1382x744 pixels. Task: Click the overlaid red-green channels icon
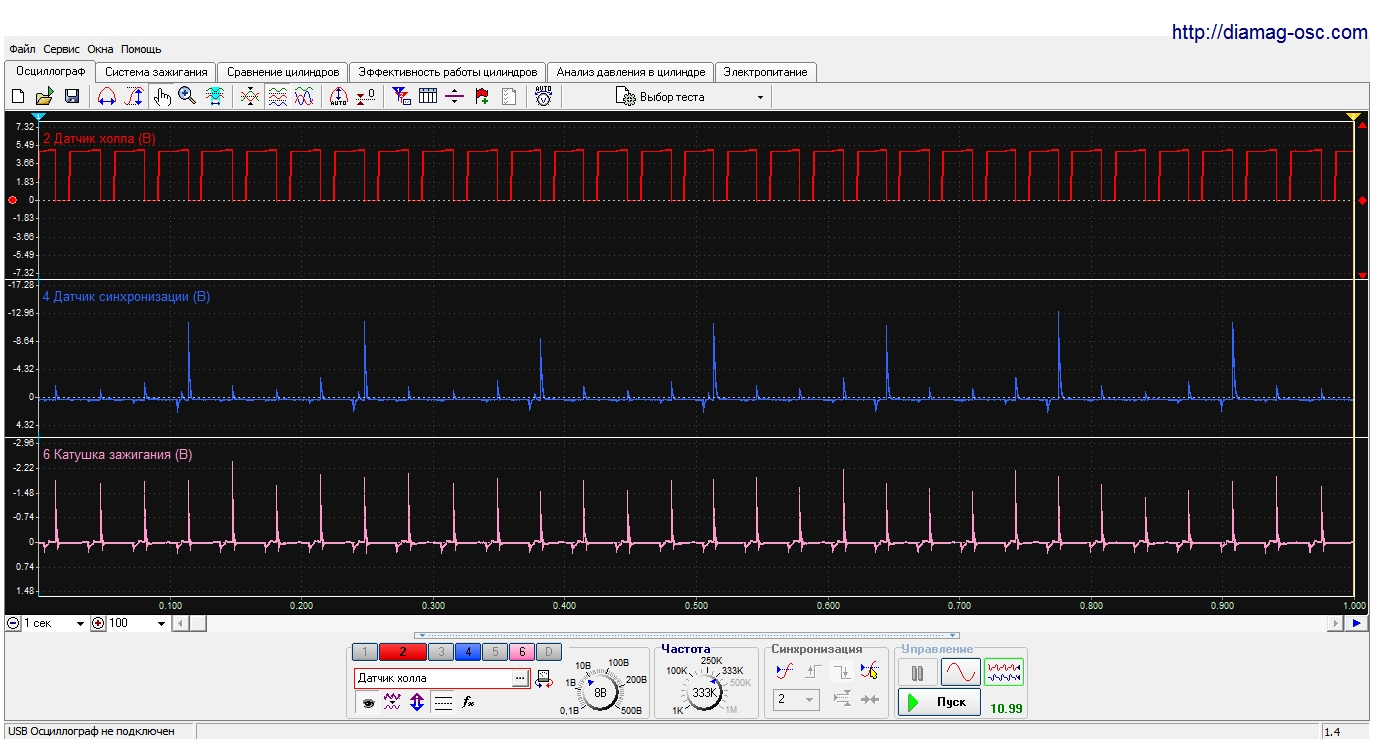tap(250, 97)
